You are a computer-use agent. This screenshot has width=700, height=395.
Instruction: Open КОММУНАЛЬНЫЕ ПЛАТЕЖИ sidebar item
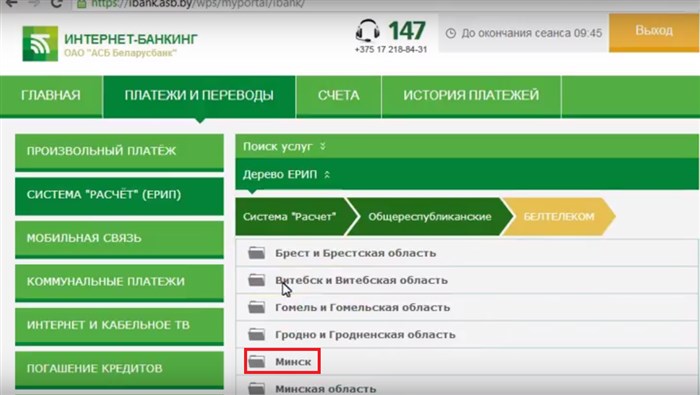(119, 282)
